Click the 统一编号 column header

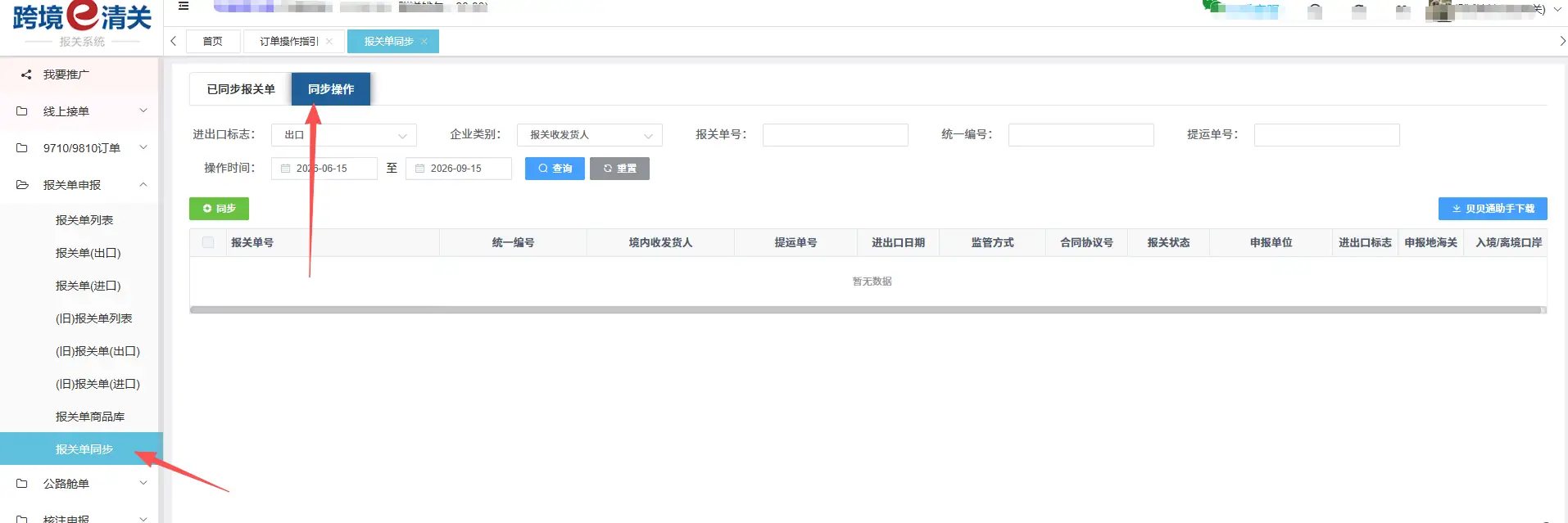coord(514,242)
